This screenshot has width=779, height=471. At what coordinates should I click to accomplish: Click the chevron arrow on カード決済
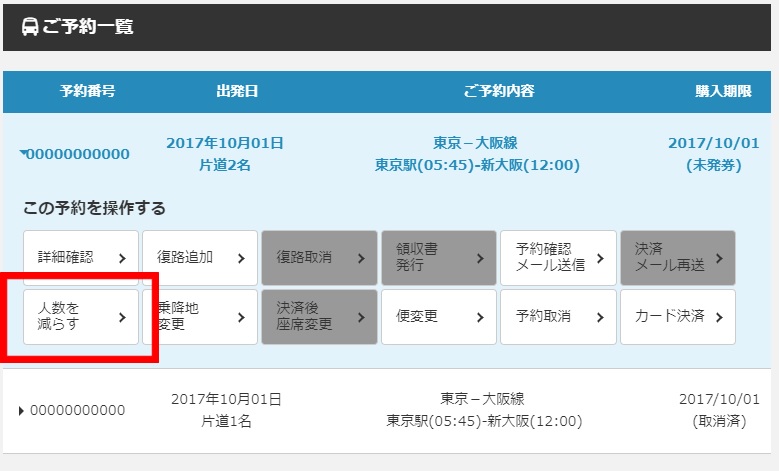click(x=718, y=317)
